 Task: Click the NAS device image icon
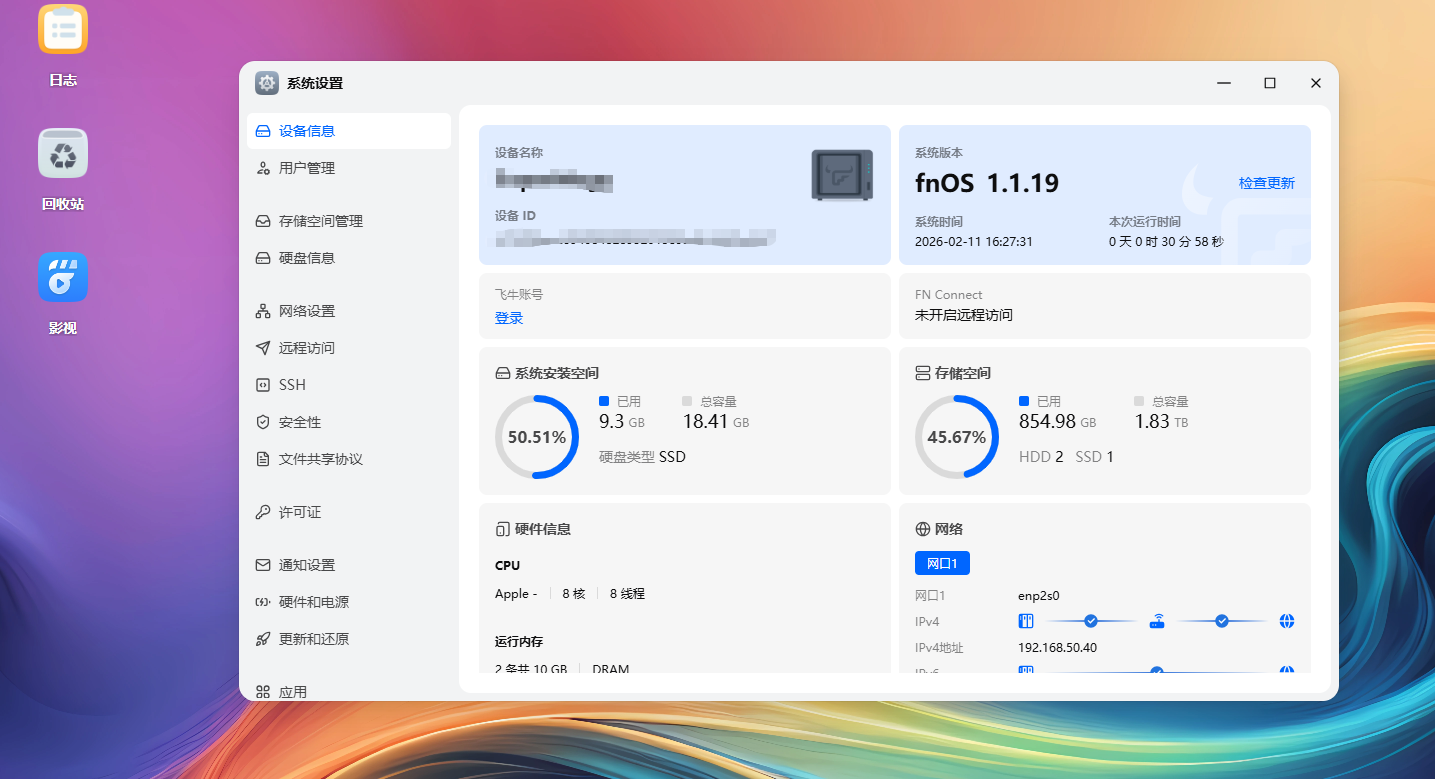842,175
